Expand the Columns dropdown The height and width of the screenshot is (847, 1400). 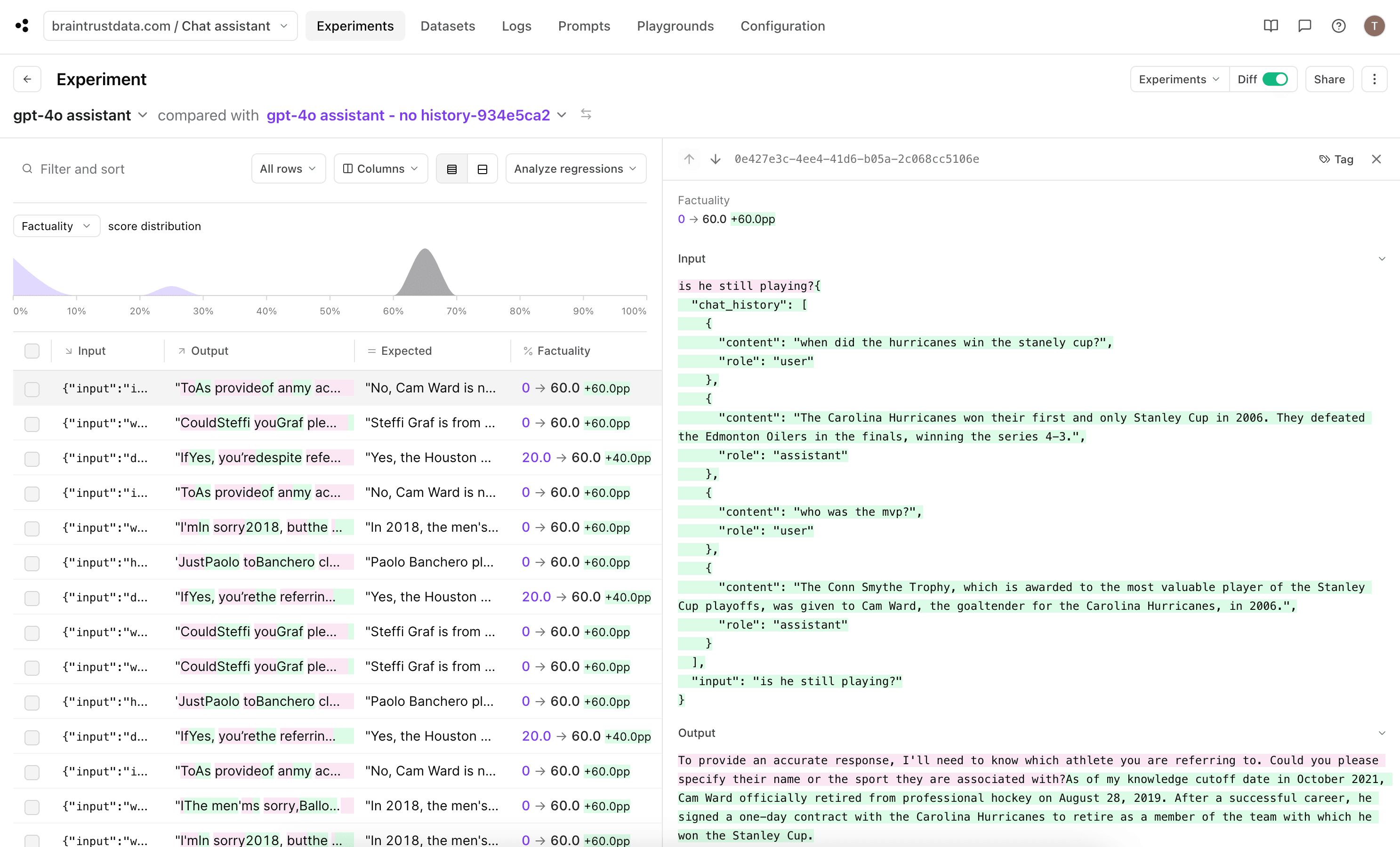coord(381,169)
